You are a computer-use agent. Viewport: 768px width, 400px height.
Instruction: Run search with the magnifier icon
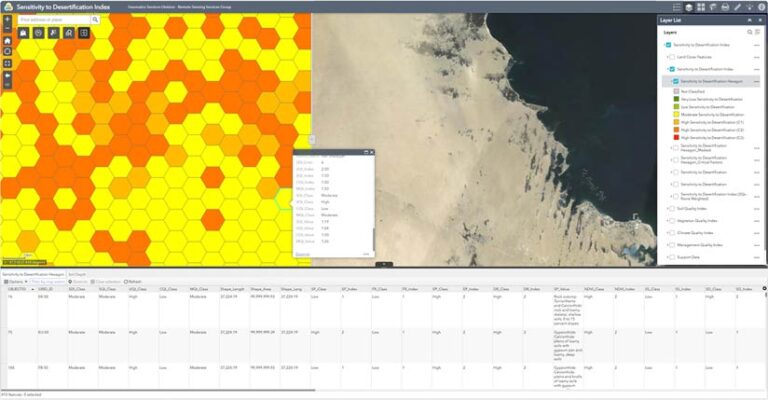tap(95, 20)
